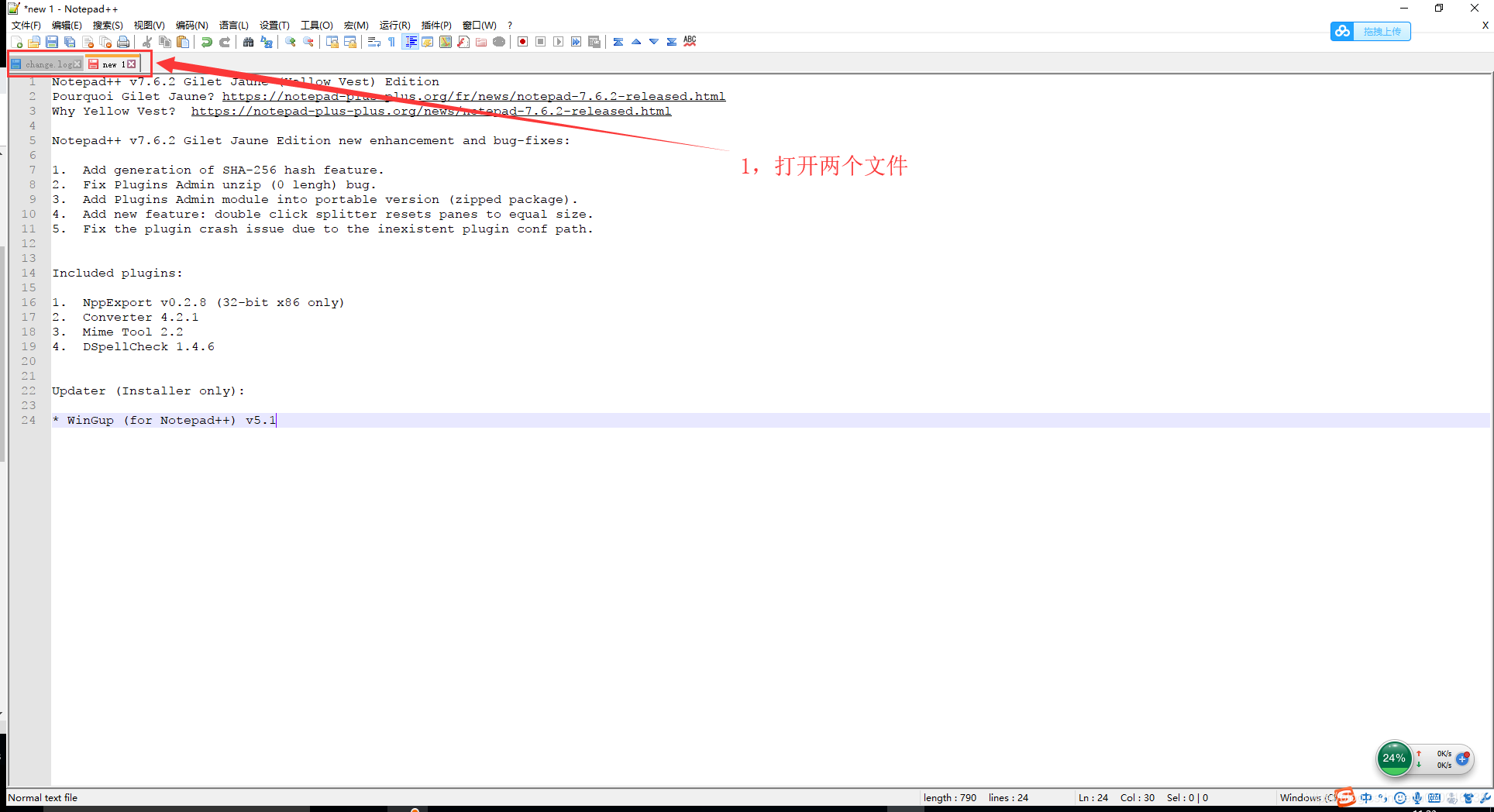This screenshot has width=1494, height=812.
Task: Click the Close document toolbar icon
Action: pyautogui.click(x=88, y=42)
